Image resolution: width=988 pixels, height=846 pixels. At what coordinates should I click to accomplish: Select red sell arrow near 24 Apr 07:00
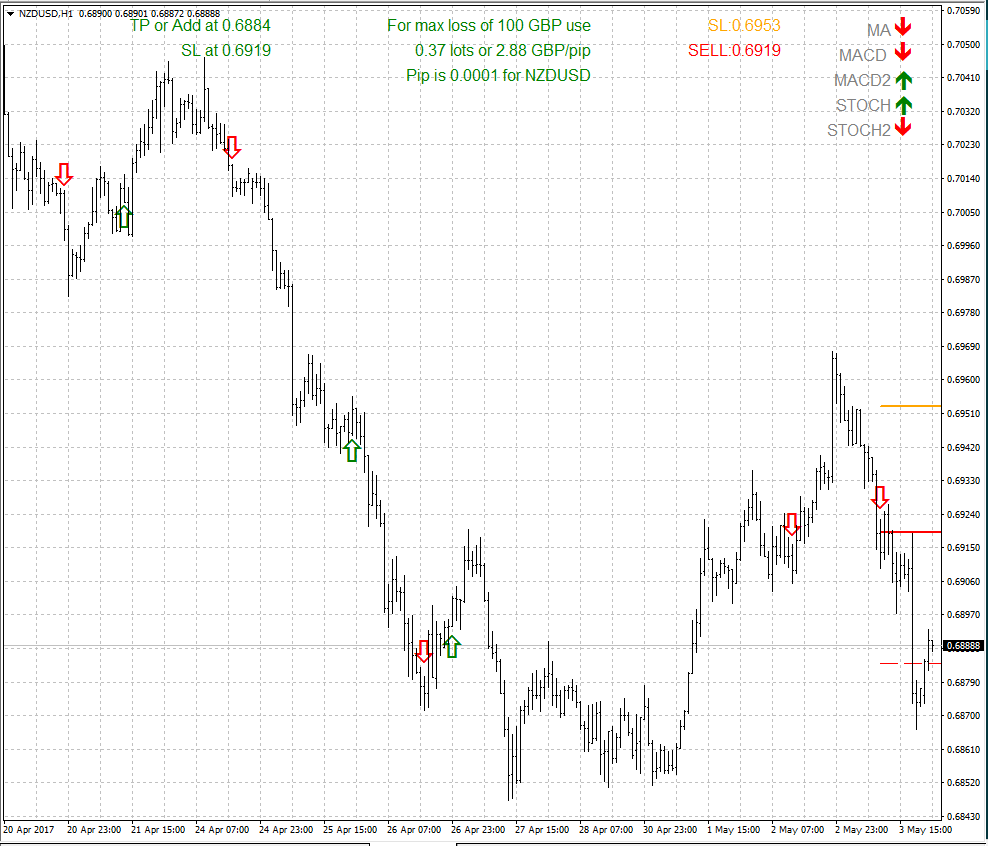click(232, 147)
